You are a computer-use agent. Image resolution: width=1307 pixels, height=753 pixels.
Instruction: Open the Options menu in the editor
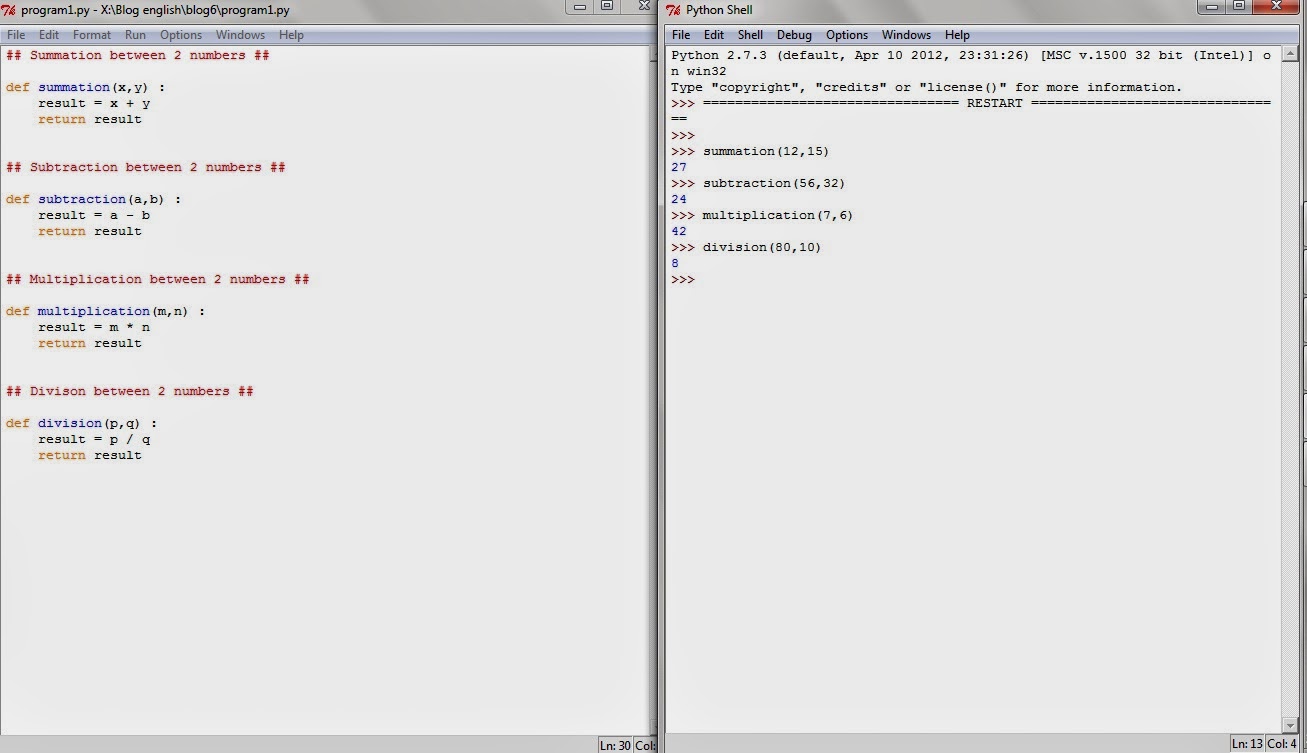180,34
